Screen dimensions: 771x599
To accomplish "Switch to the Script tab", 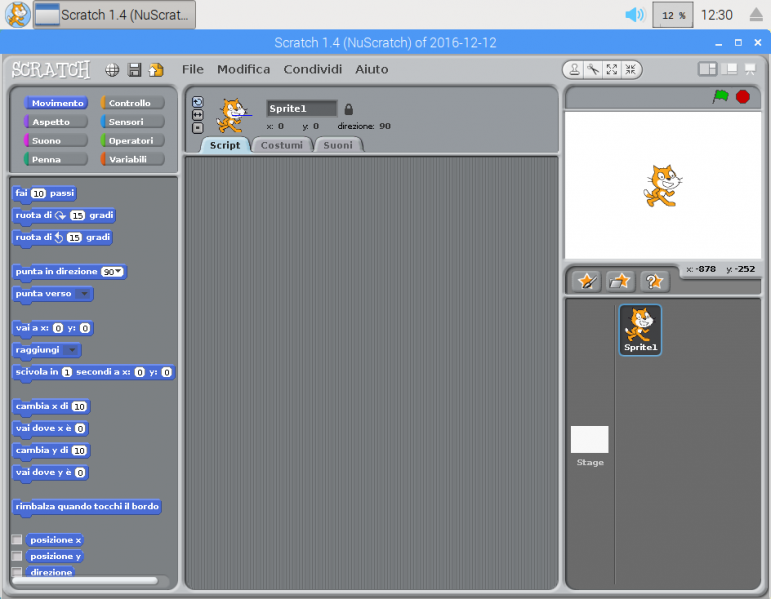I will (225, 145).
